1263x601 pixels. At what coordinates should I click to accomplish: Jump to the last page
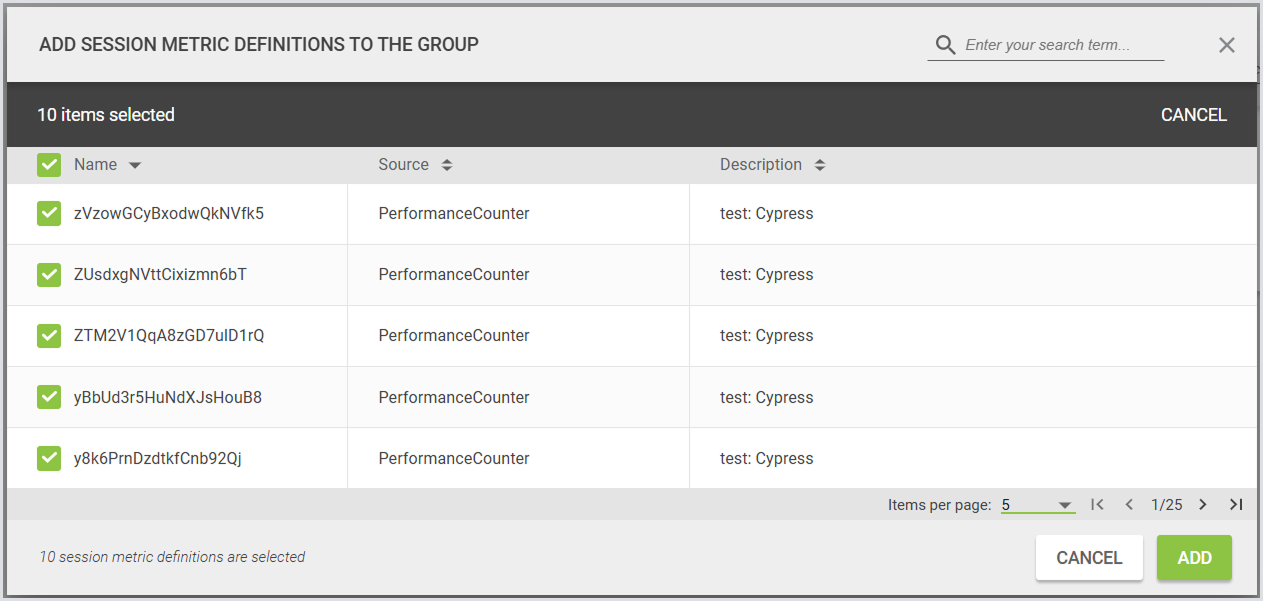pyautogui.click(x=1236, y=505)
